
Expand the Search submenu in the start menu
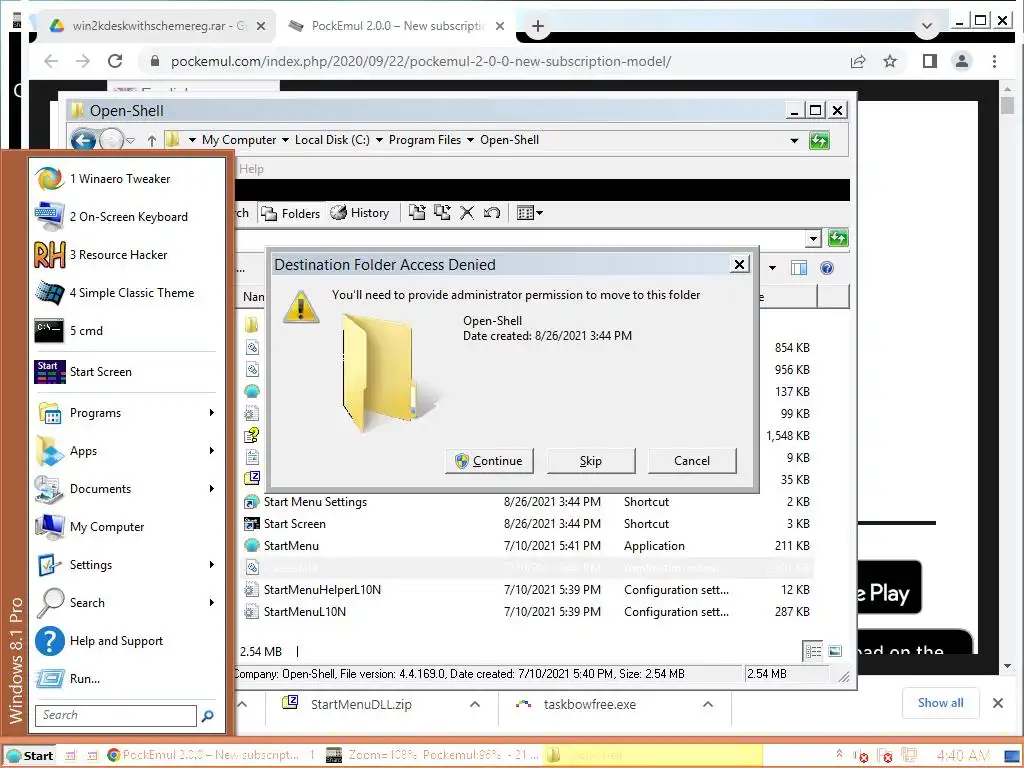212,603
